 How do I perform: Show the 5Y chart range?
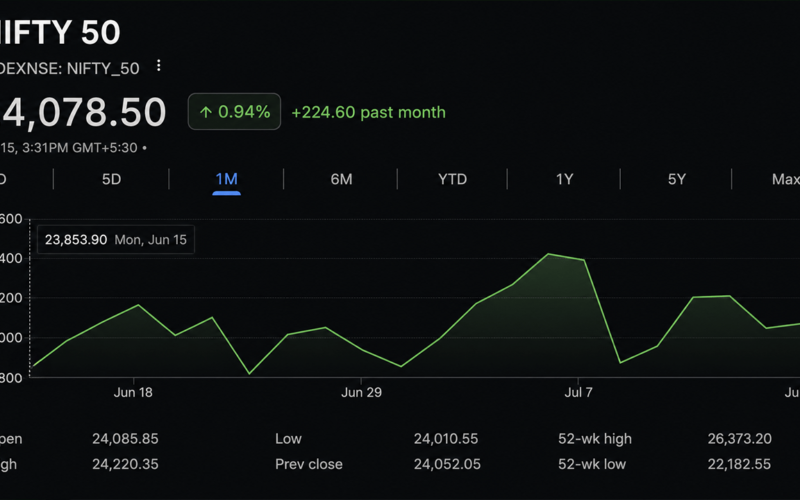[x=677, y=179]
